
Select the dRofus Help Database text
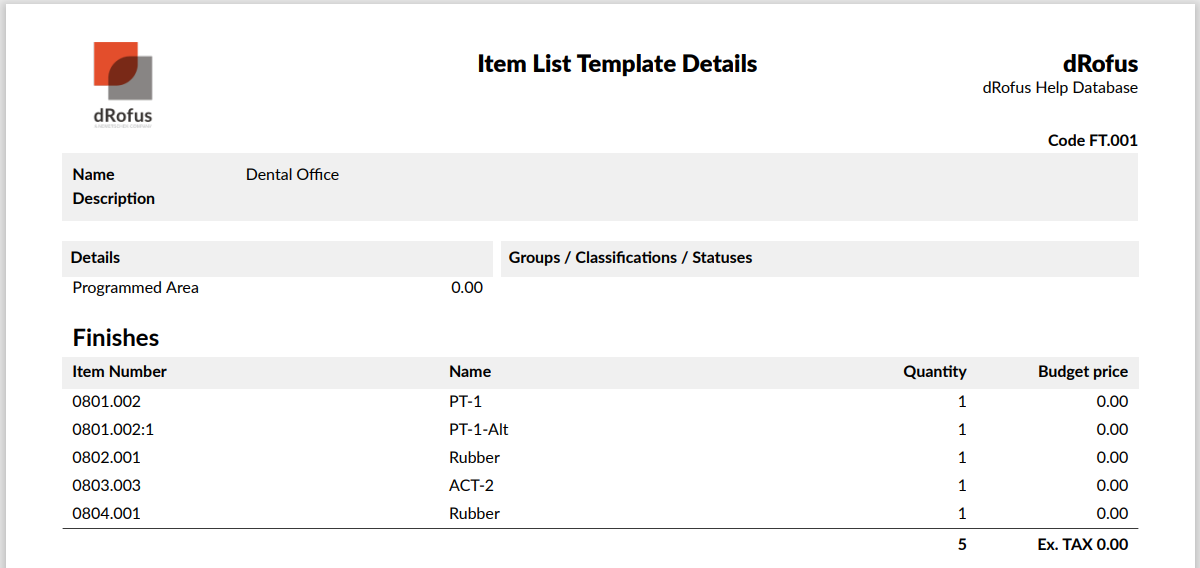point(1060,88)
